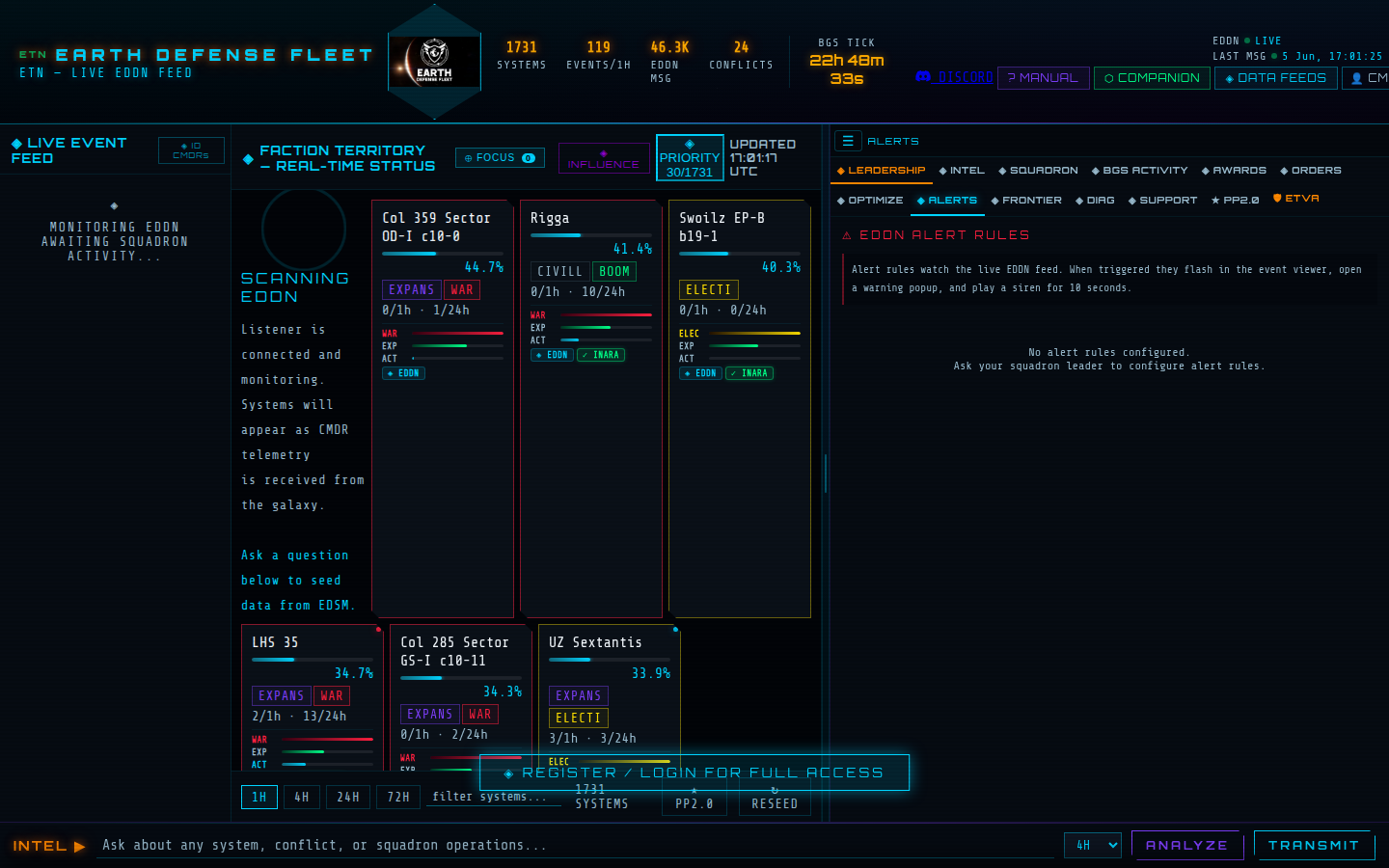The width and height of the screenshot is (1389, 868).
Task: Click the INARA badge on Swoilz card
Action: click(x=749, y=373)
